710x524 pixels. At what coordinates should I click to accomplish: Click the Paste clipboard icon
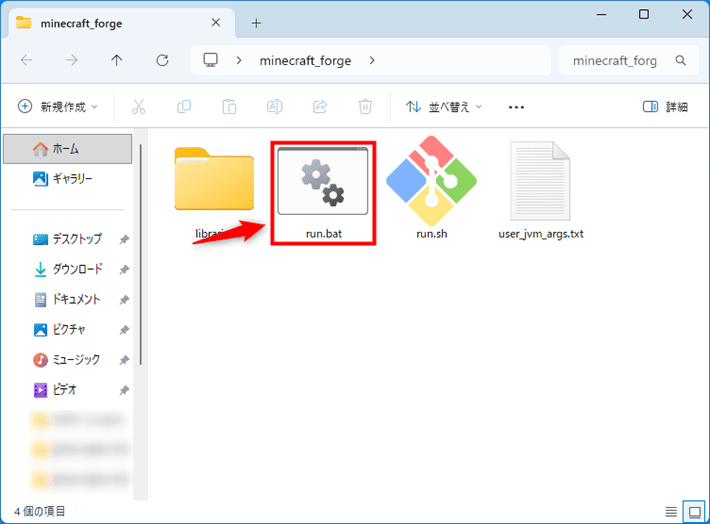point(229,107)
